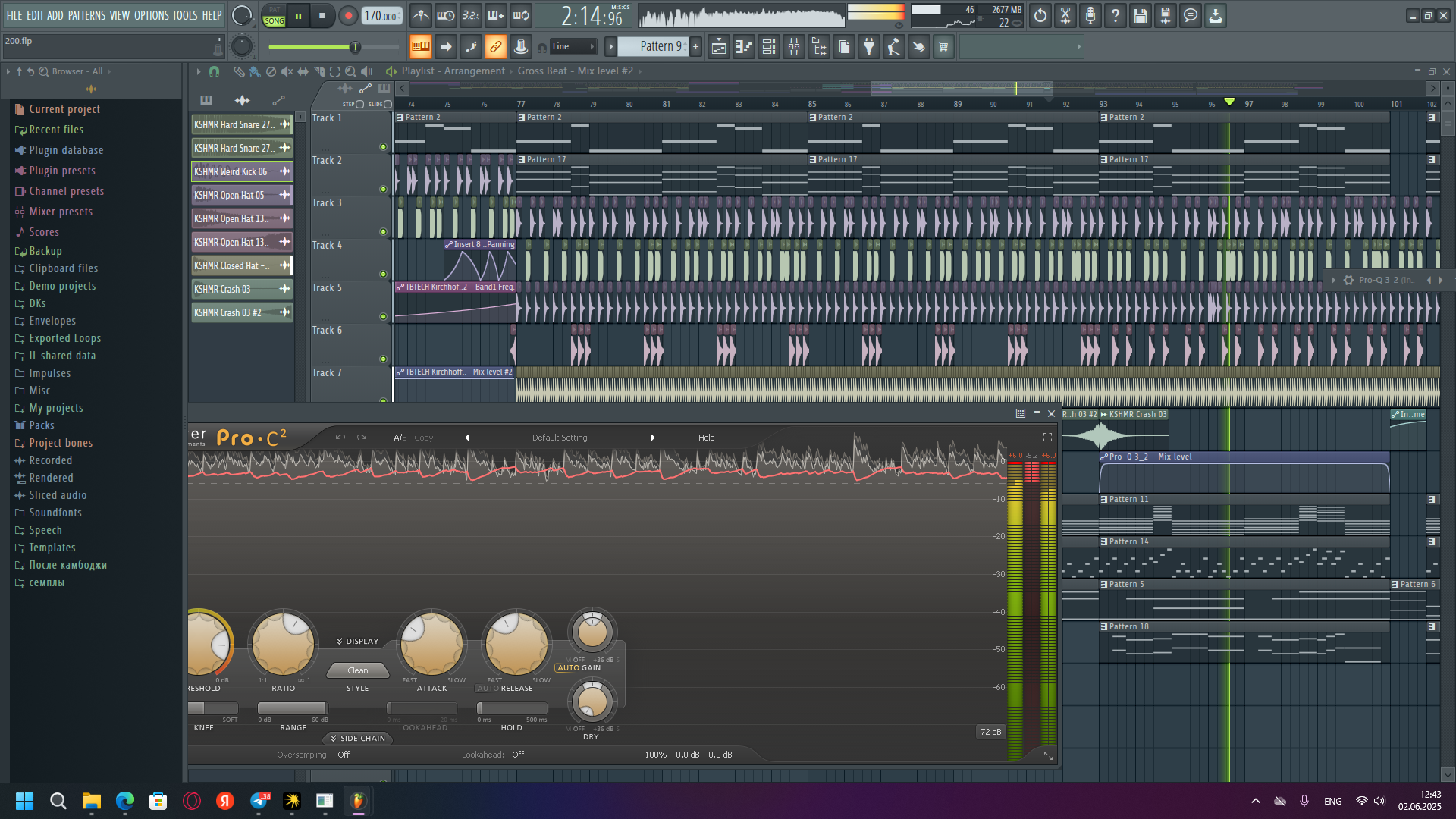Click the shopping cart content library icon
The height and width of the screenshot is (819, 1456).
tap(943, 47)
